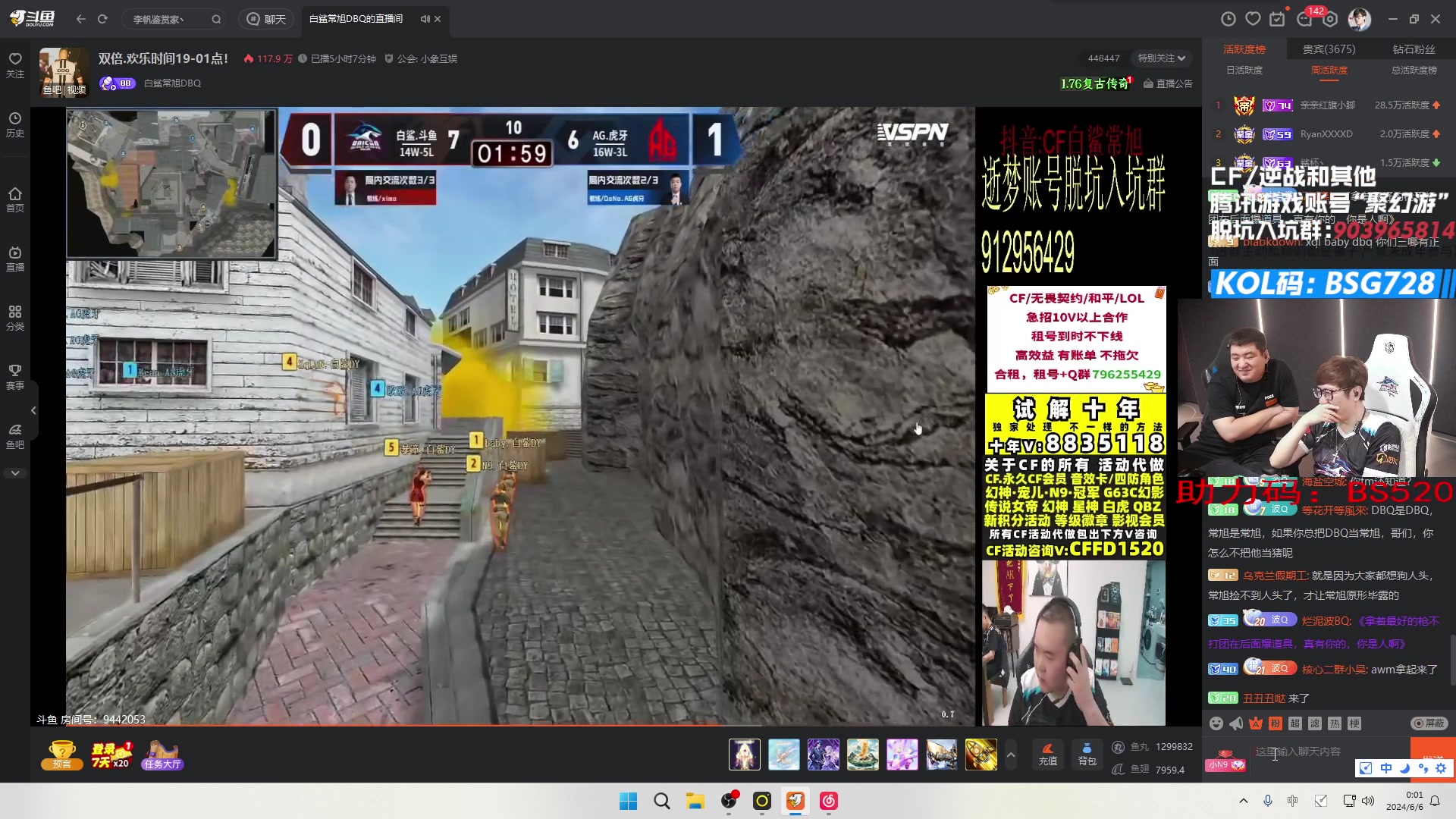Open the client settings gear icon in the top bar

click(1330, 19)
